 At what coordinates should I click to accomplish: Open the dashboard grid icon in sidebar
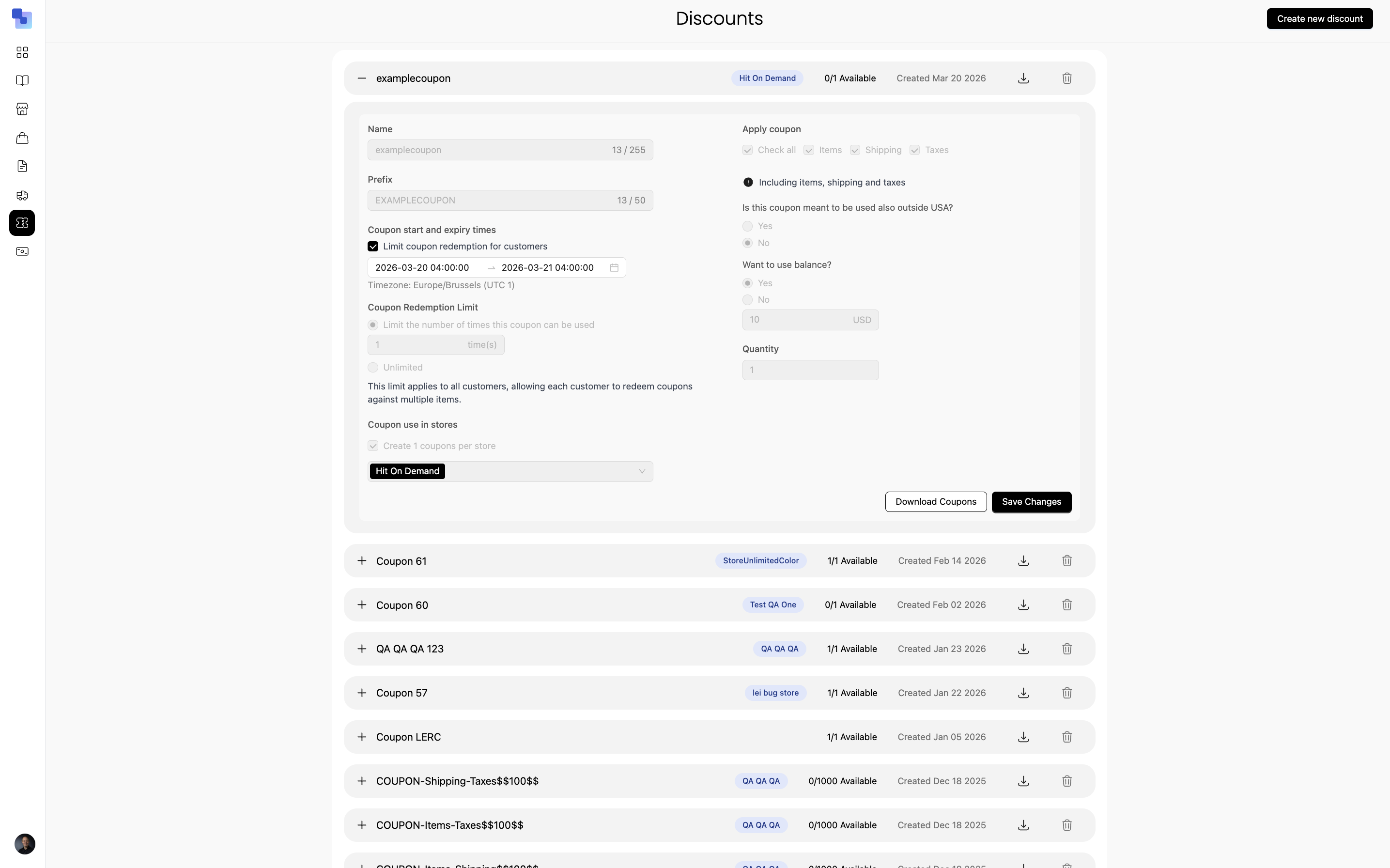[22, 52]
